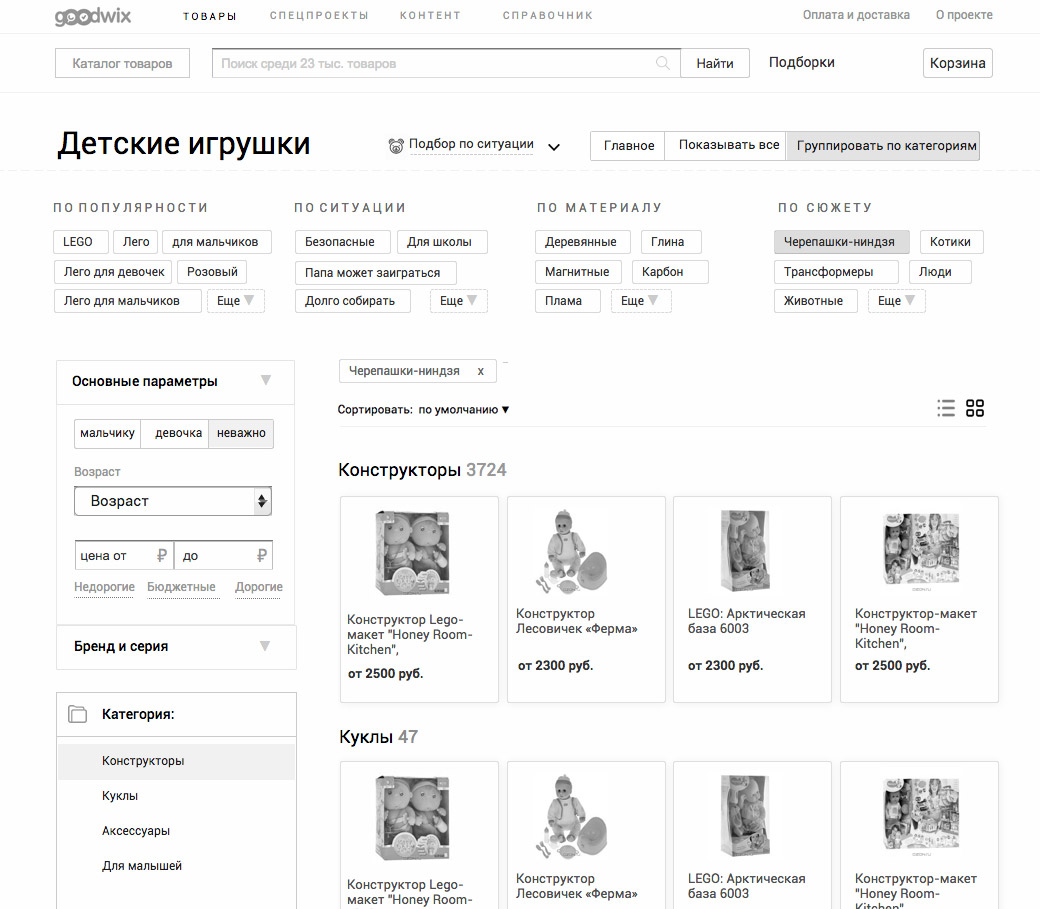This screenshot has width=1040, height=909.
Task: Click Папа может заиграться tag
Action: click(375, 273)
